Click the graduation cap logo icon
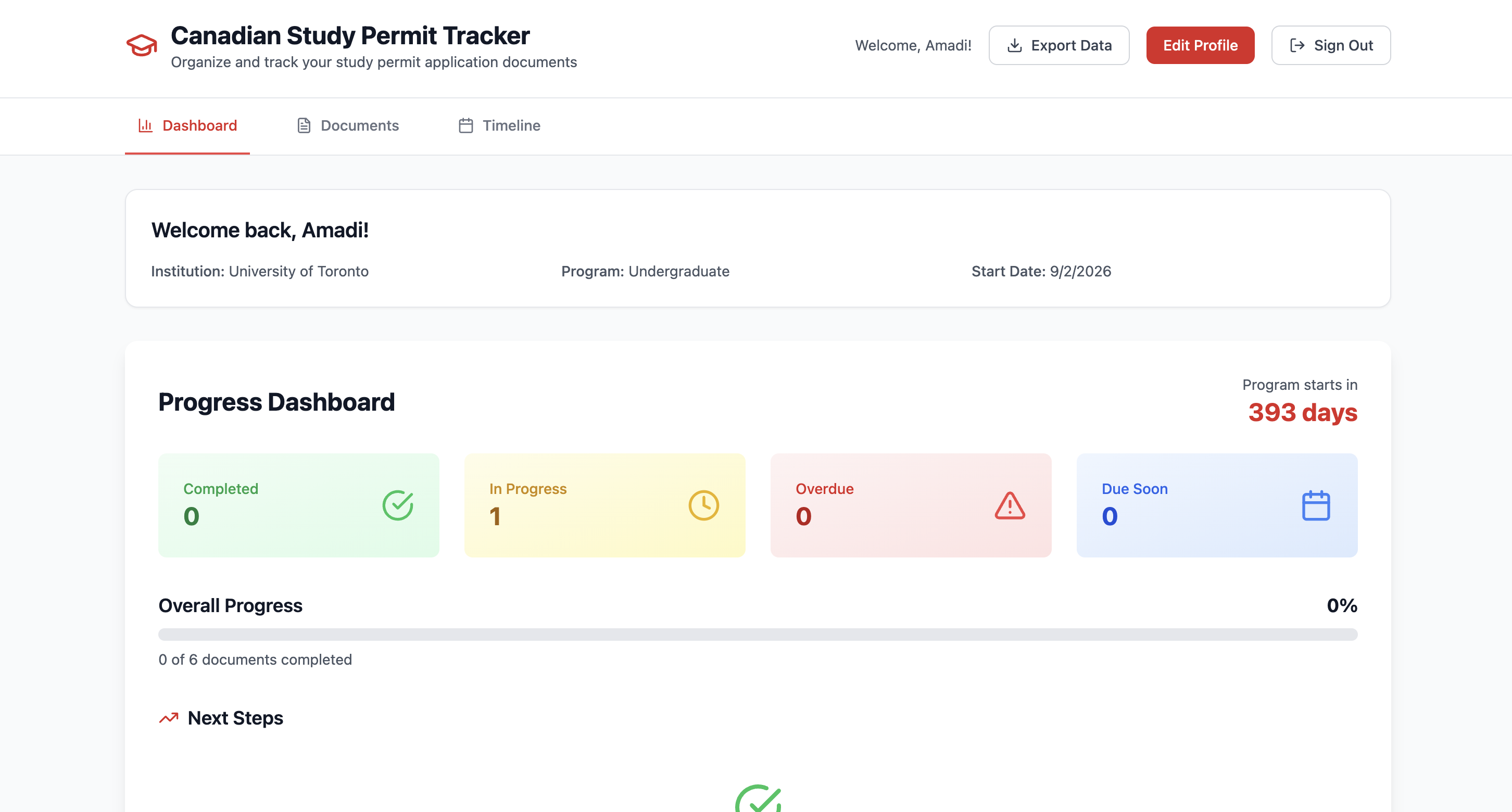This screenshot has height=812, width=1512. tap(142, 45)
